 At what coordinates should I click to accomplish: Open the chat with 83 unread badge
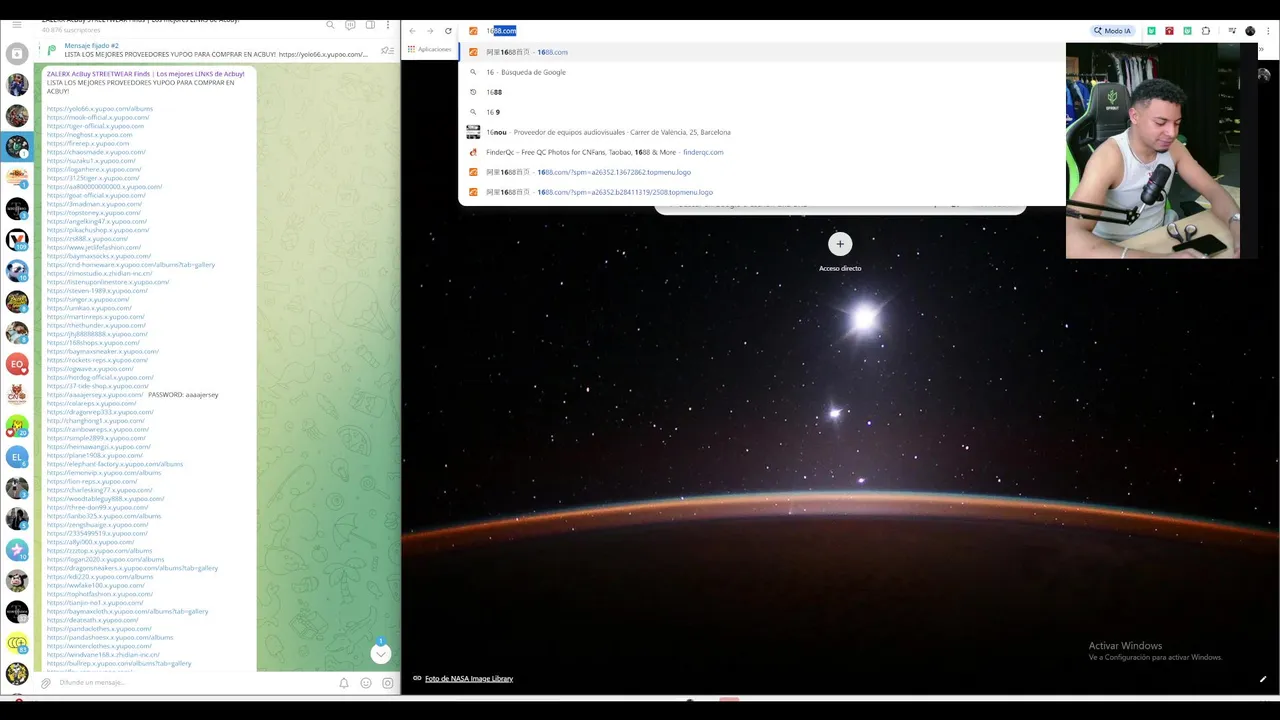click(x=17, y=643)
